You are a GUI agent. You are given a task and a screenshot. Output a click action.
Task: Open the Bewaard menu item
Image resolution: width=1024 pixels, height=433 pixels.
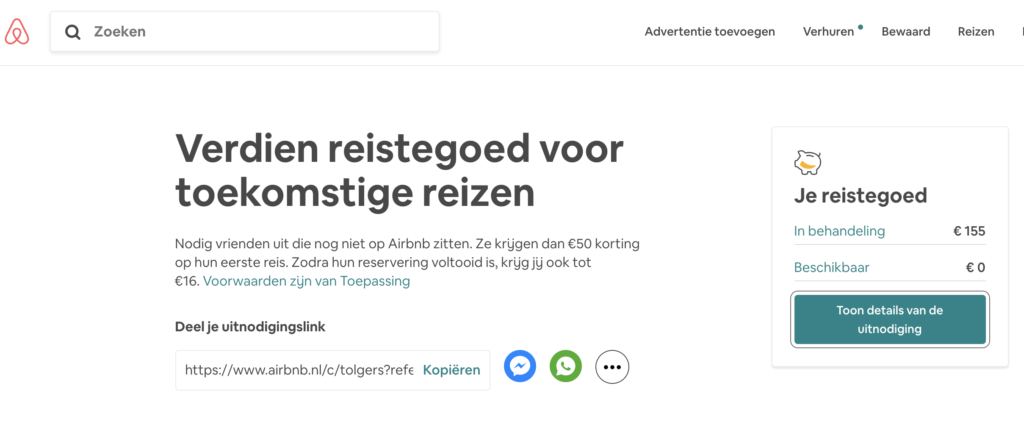pyautogui.click(x=906, y=31)
